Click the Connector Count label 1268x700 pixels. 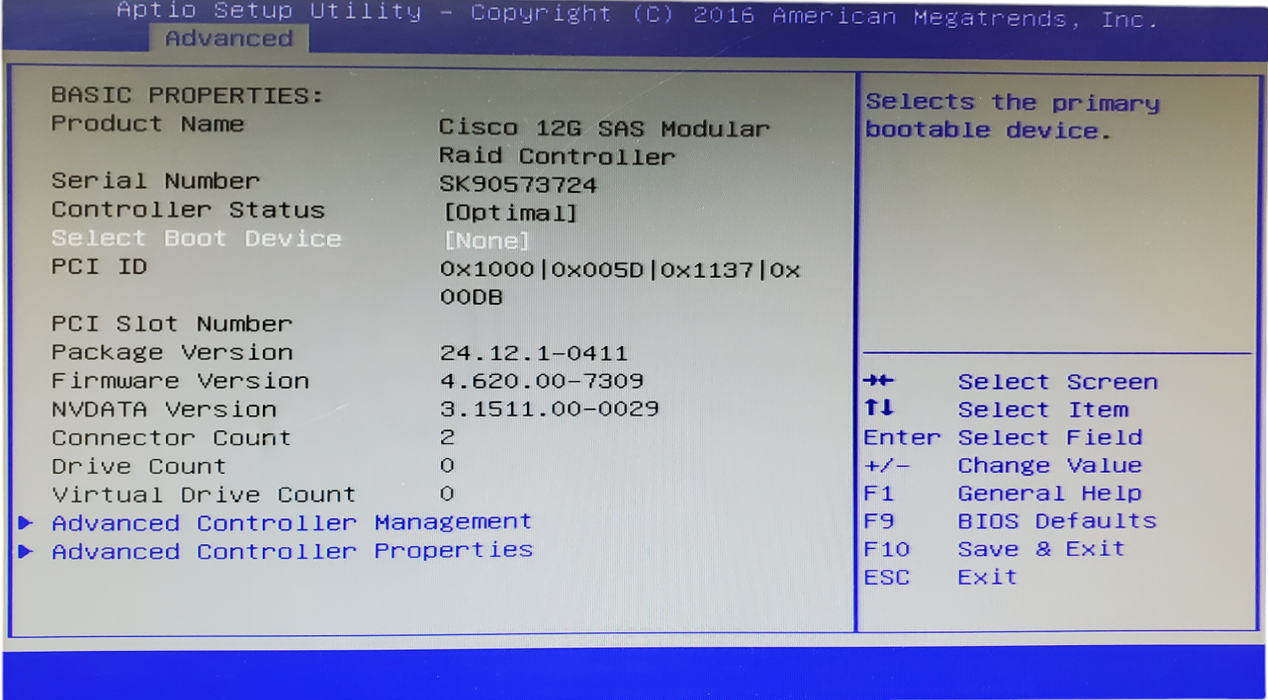click(172, 438)
